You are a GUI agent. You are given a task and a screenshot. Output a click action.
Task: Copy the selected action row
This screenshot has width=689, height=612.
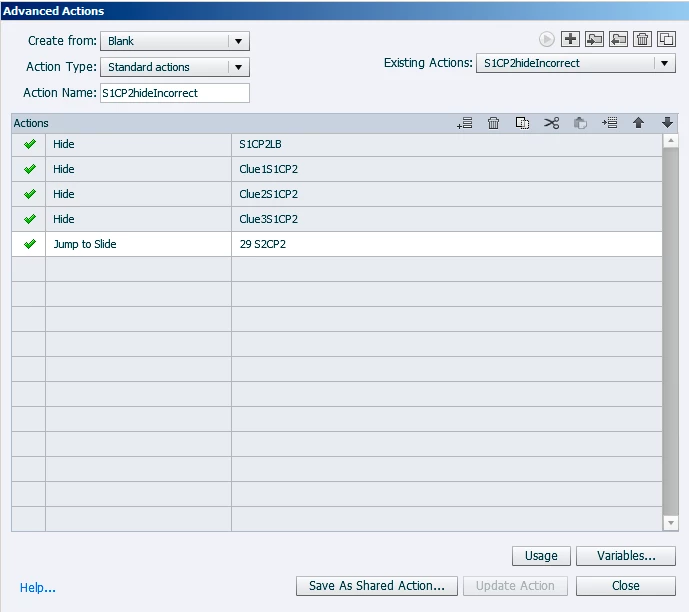[x=522, y=123]
